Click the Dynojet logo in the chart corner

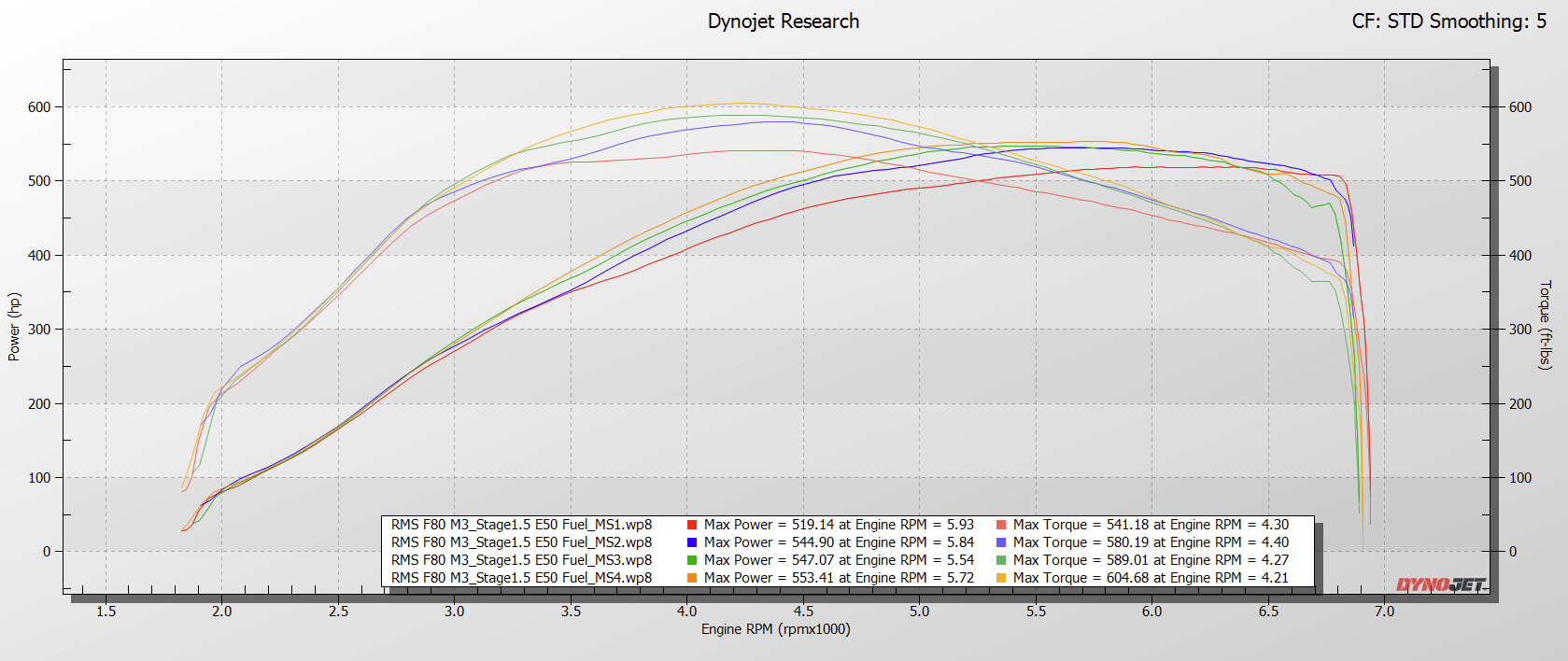[1440, 584]
